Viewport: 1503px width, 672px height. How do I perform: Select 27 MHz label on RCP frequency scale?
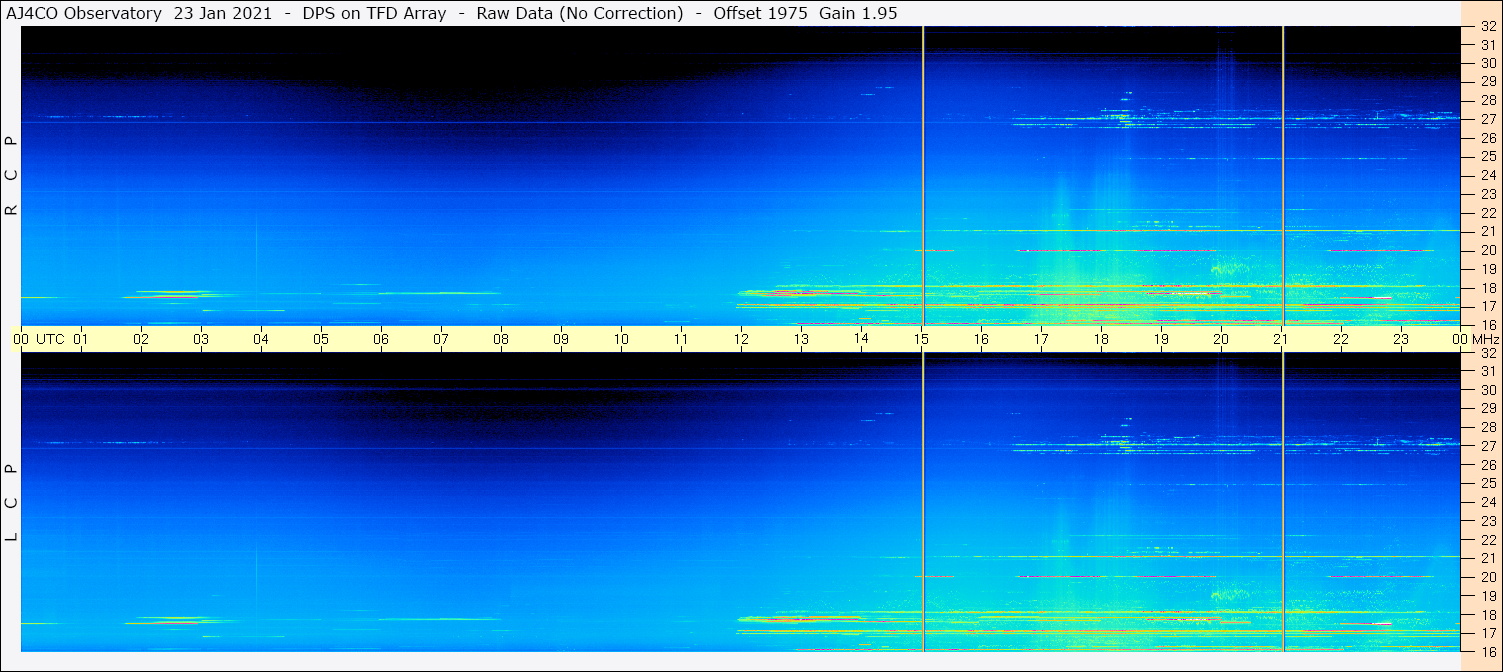click(1487, 119)
